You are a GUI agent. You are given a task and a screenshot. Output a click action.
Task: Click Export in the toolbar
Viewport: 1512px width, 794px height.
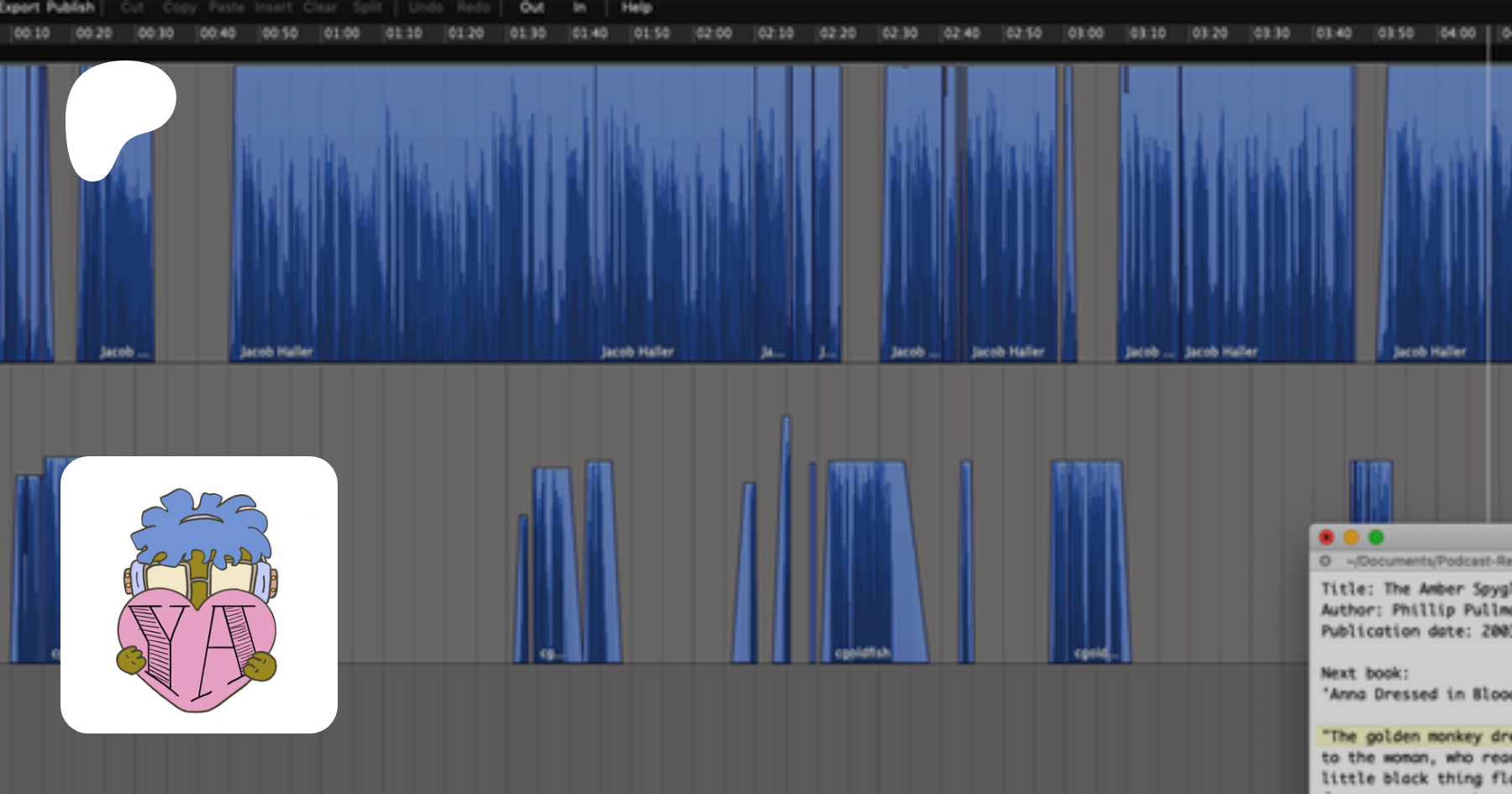(19, 8)
